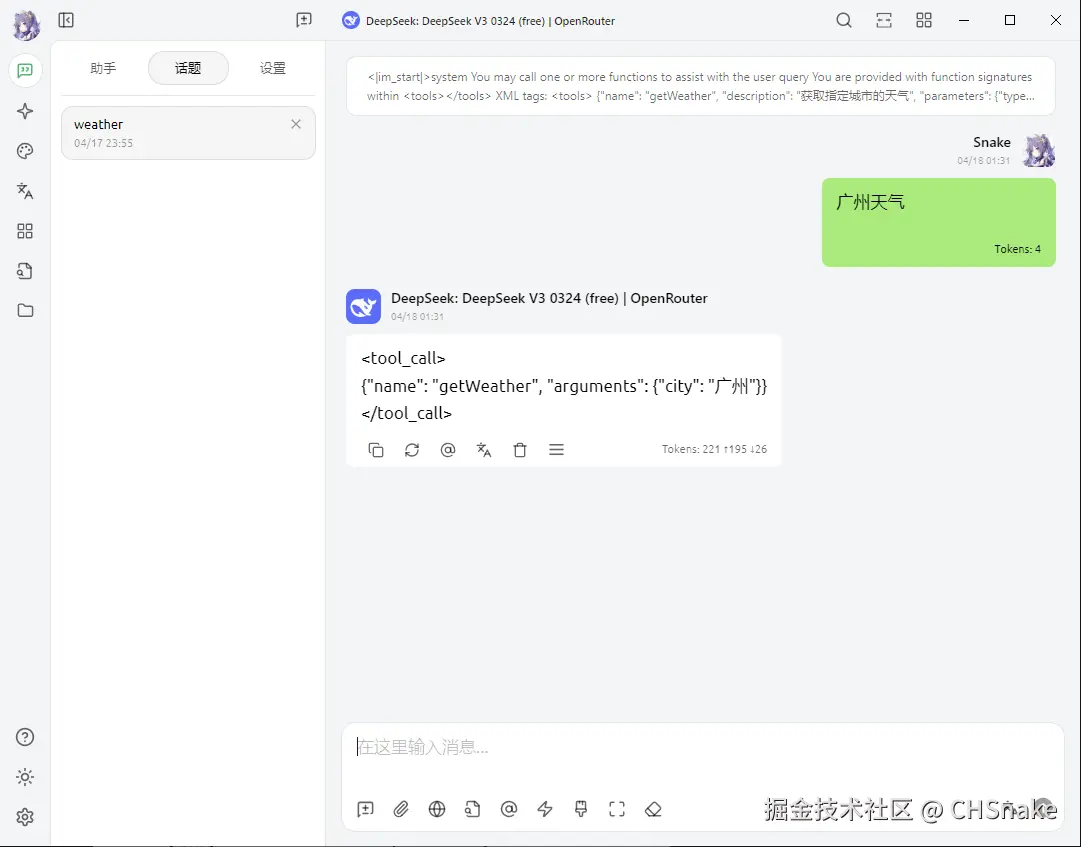Open the user avatar in the sidebar

pyautogui.click(x=26, y=25)
